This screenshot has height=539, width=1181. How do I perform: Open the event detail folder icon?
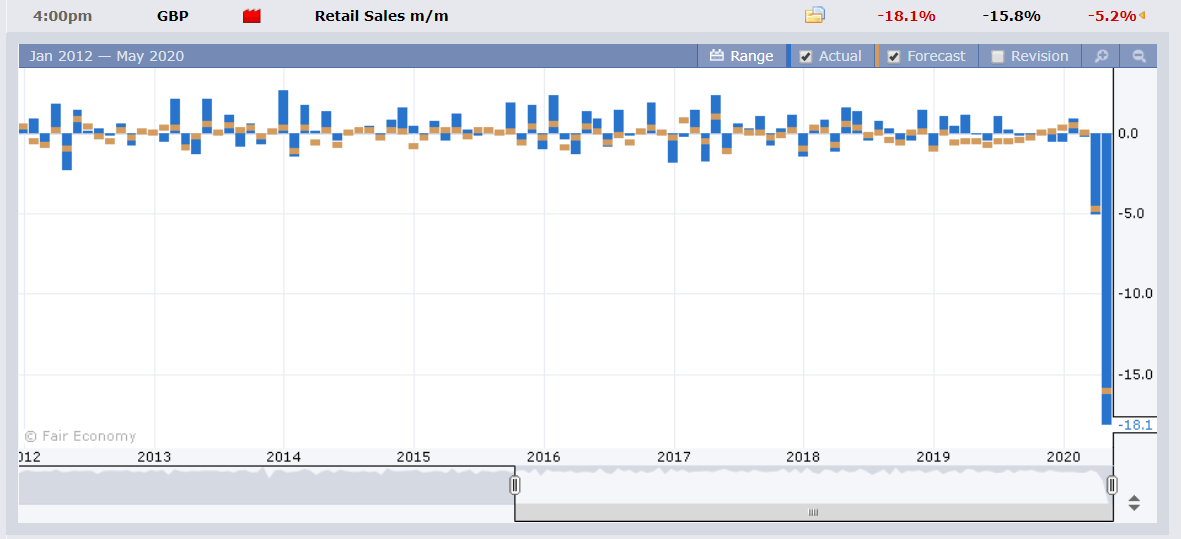pyautogui.click(x=814, y=15)
